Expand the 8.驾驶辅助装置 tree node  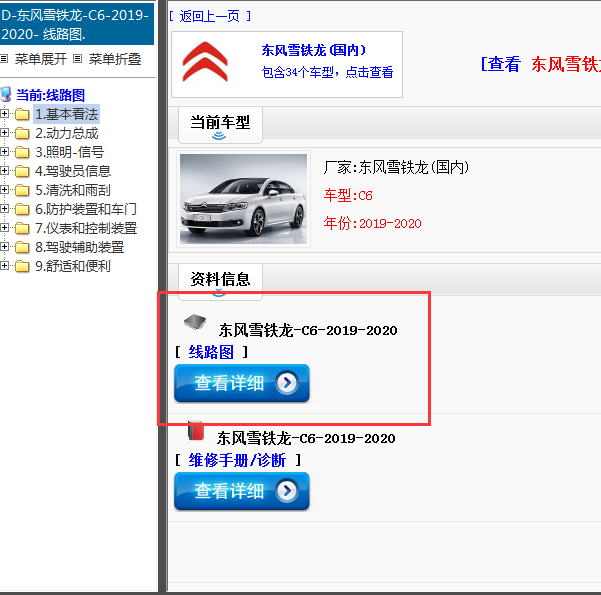coord(4,247)
